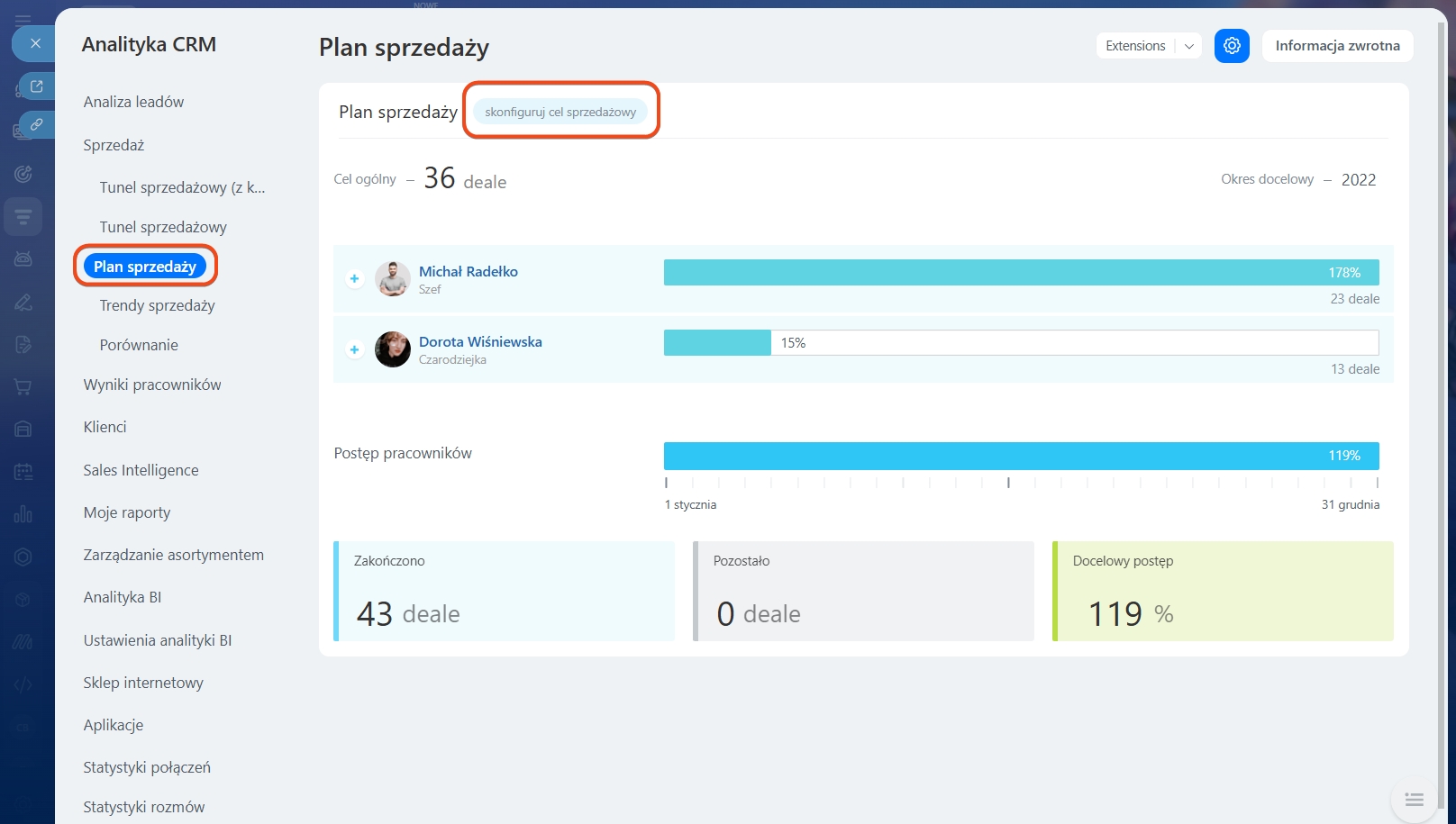Open Michał Radełko profile link
This screenshot has height=824, width=1456.
click(468, 272)
